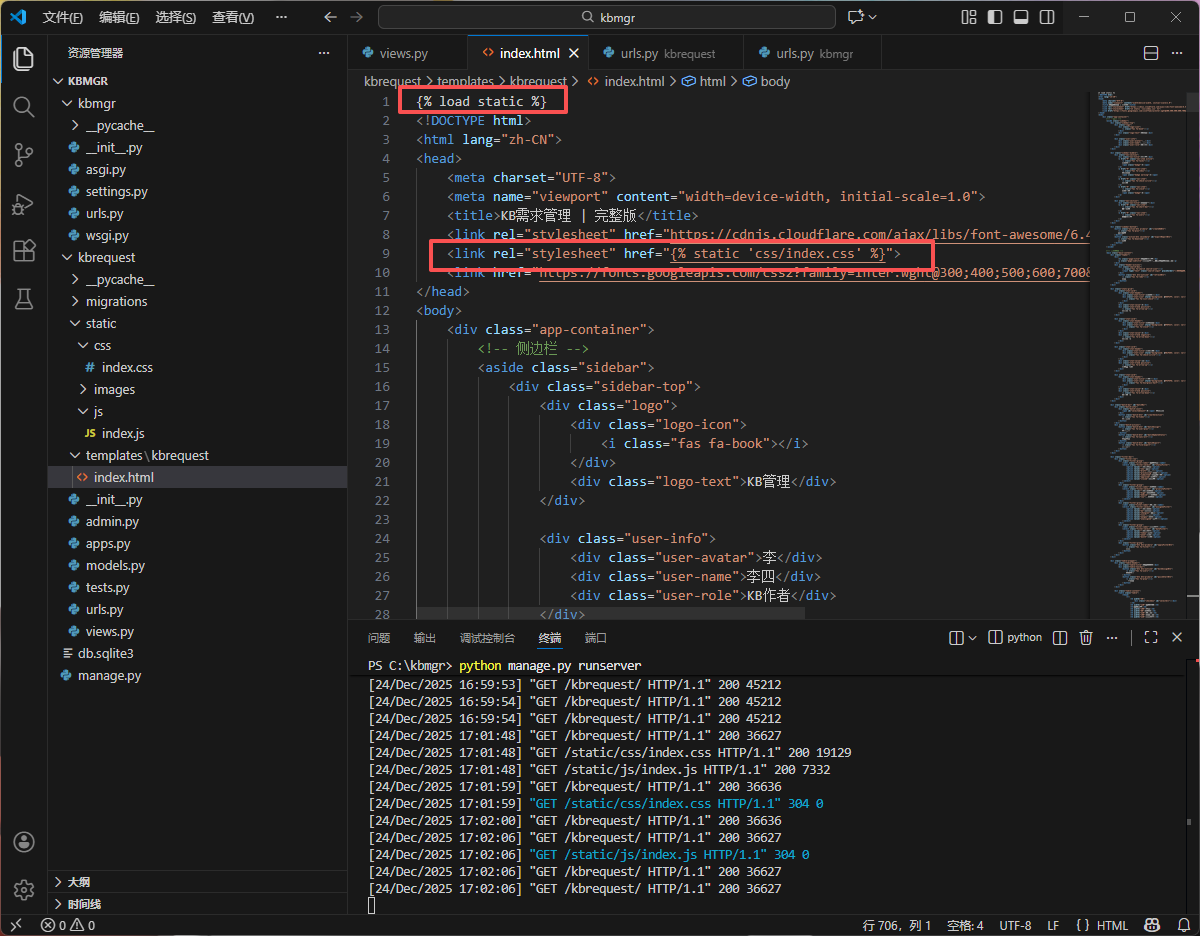Click the HTML language mode indicator
The height and width of the screenshot is (936, 1200).
[1112, 925]
